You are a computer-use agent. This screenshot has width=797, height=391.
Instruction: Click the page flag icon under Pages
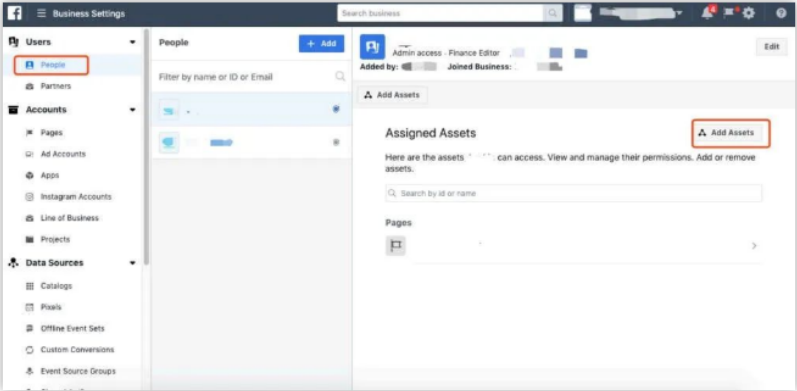click(395, 246)
